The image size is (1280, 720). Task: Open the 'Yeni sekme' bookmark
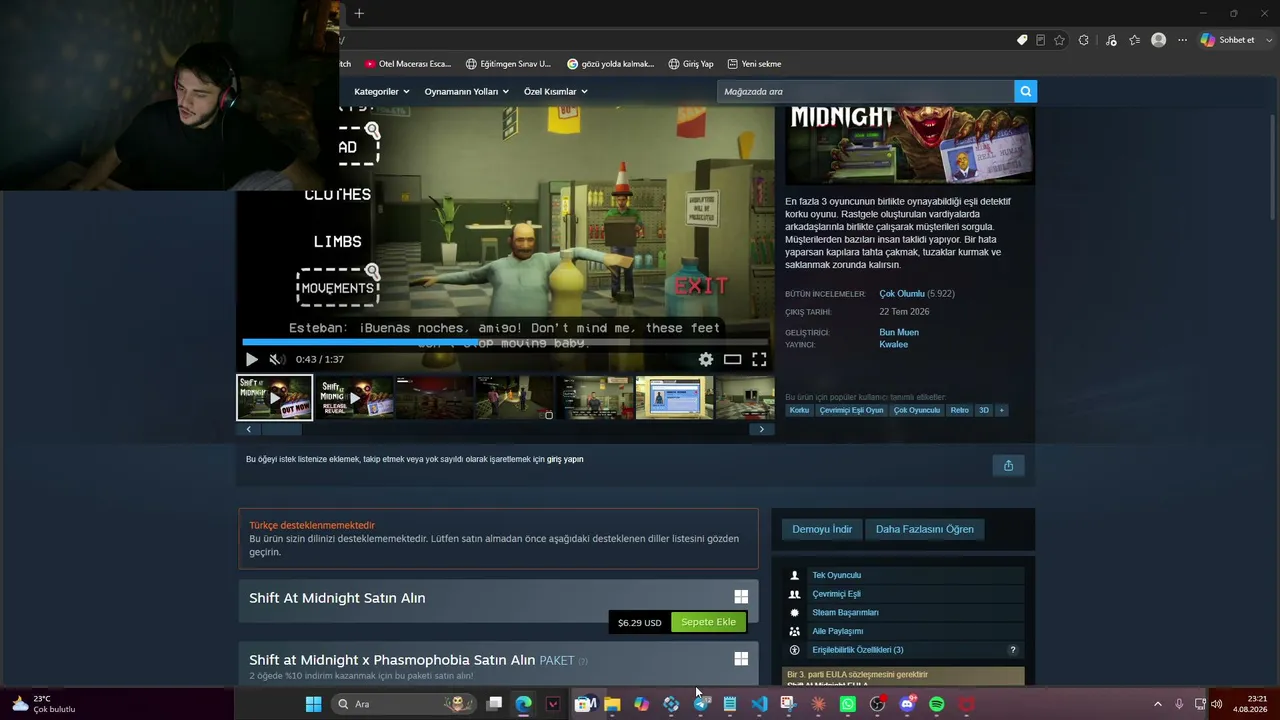pyautogui.click(x=754, y=64)
